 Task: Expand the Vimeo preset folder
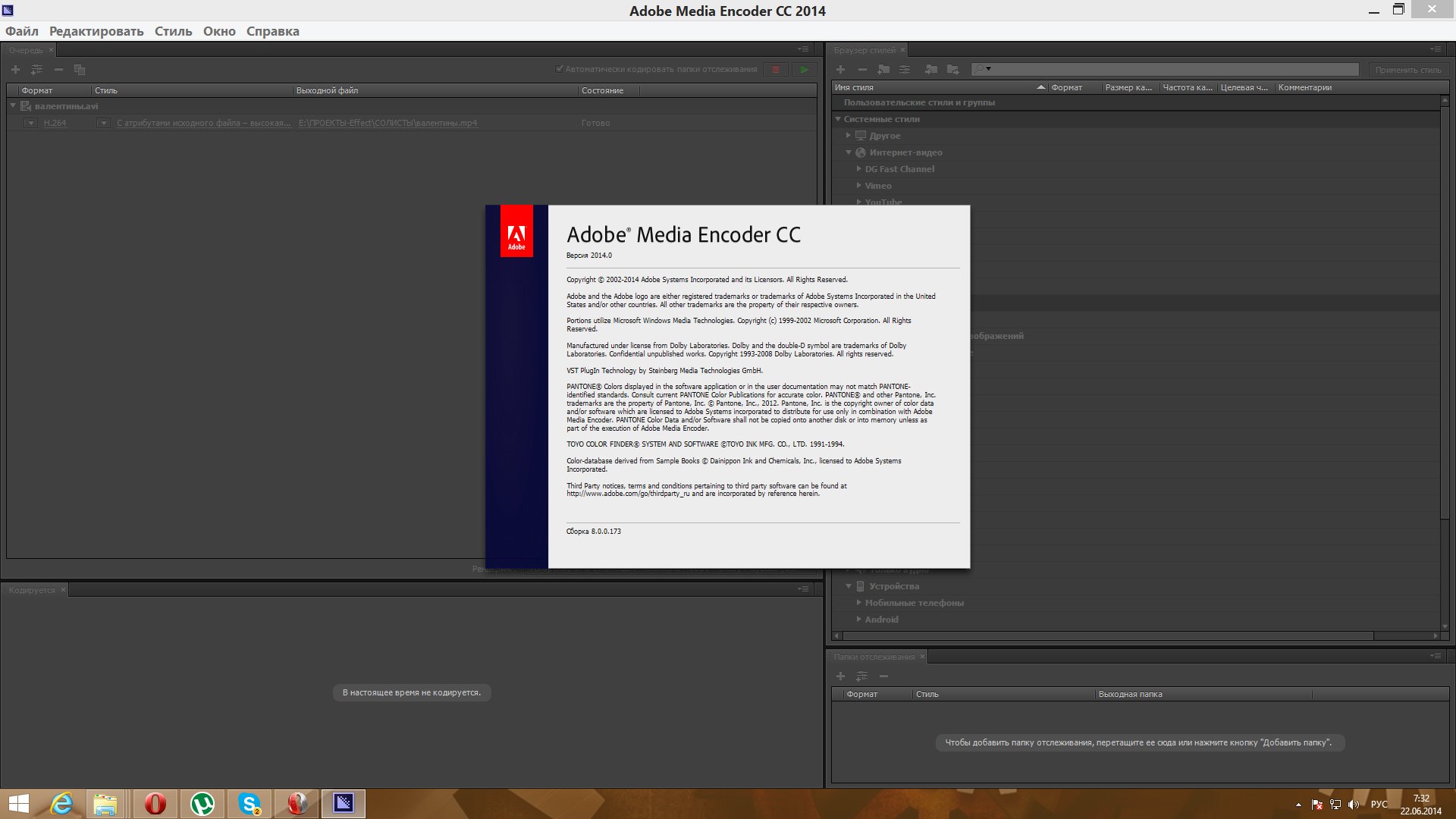pyautogui.click(x=858, y=186)
